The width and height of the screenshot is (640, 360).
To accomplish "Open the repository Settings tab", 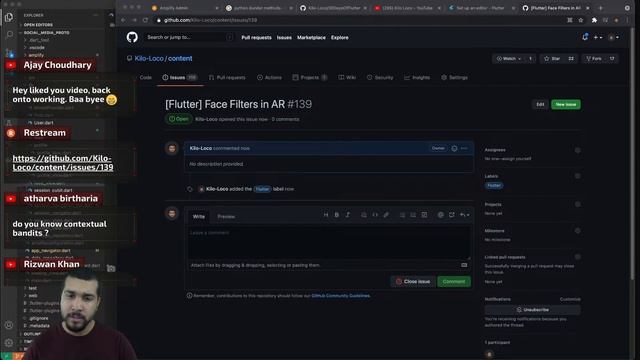I will [454, 78].
